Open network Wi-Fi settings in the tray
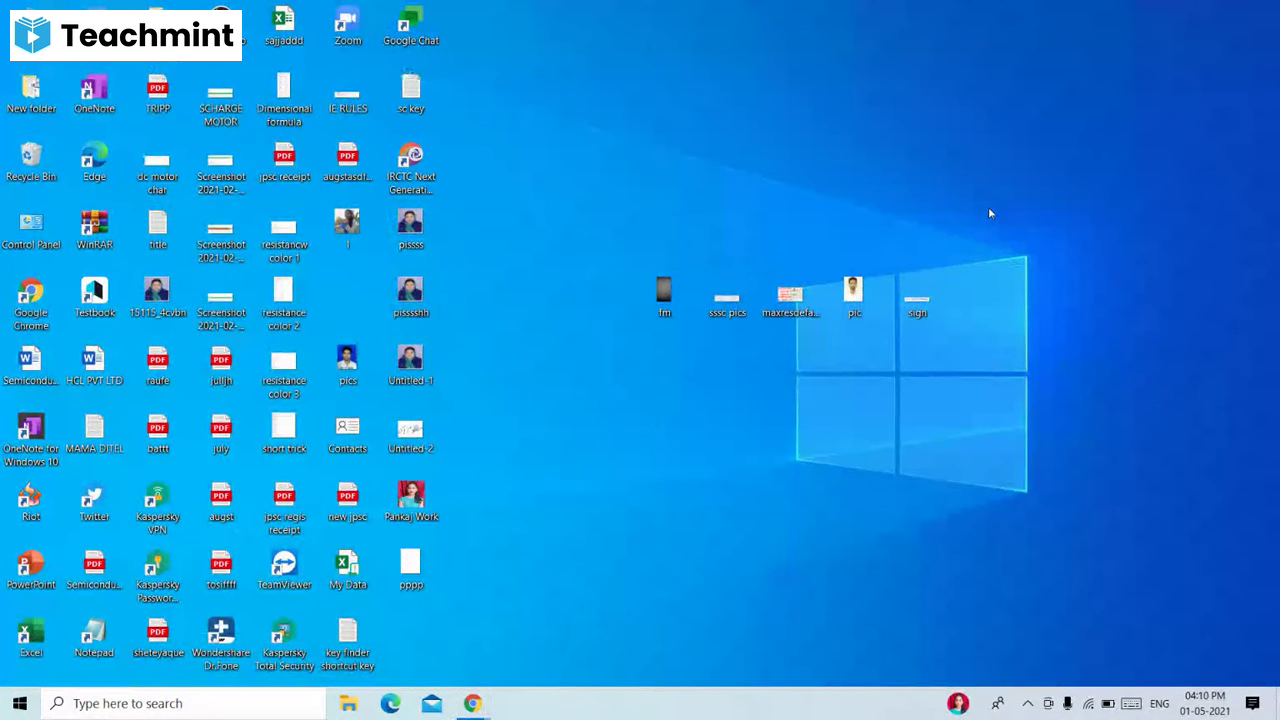 [x=1088, y=703]
